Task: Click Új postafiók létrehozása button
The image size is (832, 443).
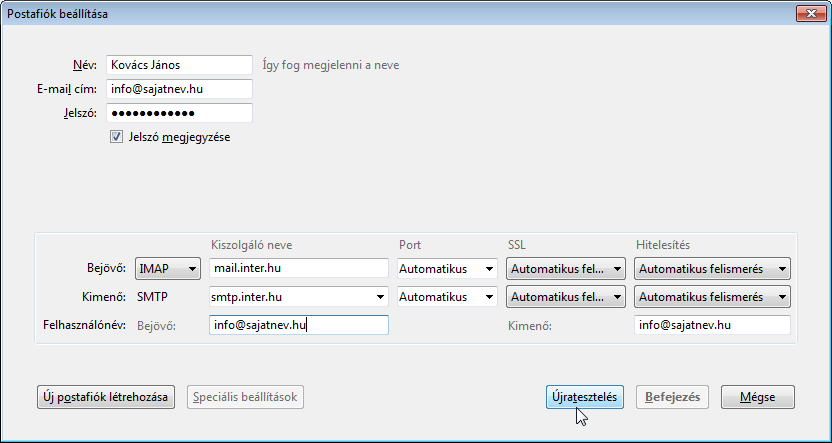Action: pyautogui.click(x=106, y=397)
